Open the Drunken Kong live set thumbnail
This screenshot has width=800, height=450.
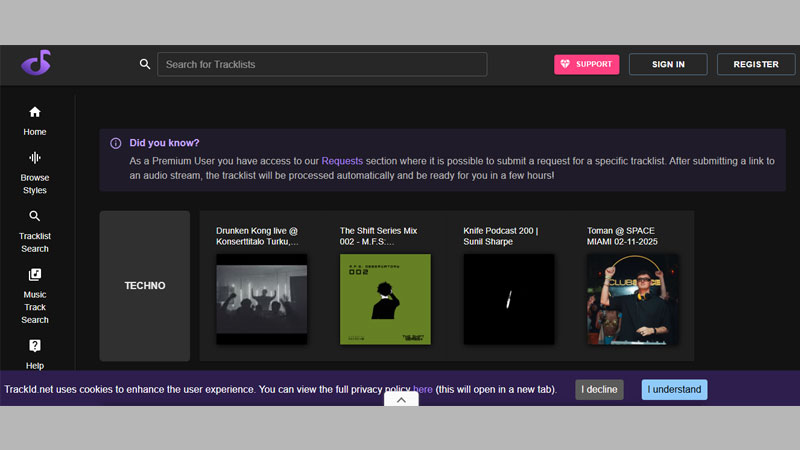(x=262, y=299)
